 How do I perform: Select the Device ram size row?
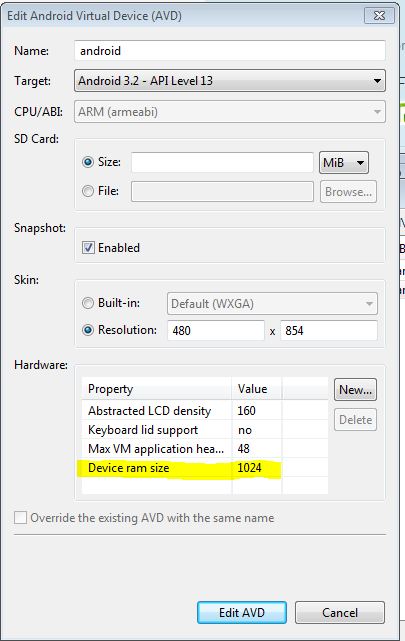205,468
